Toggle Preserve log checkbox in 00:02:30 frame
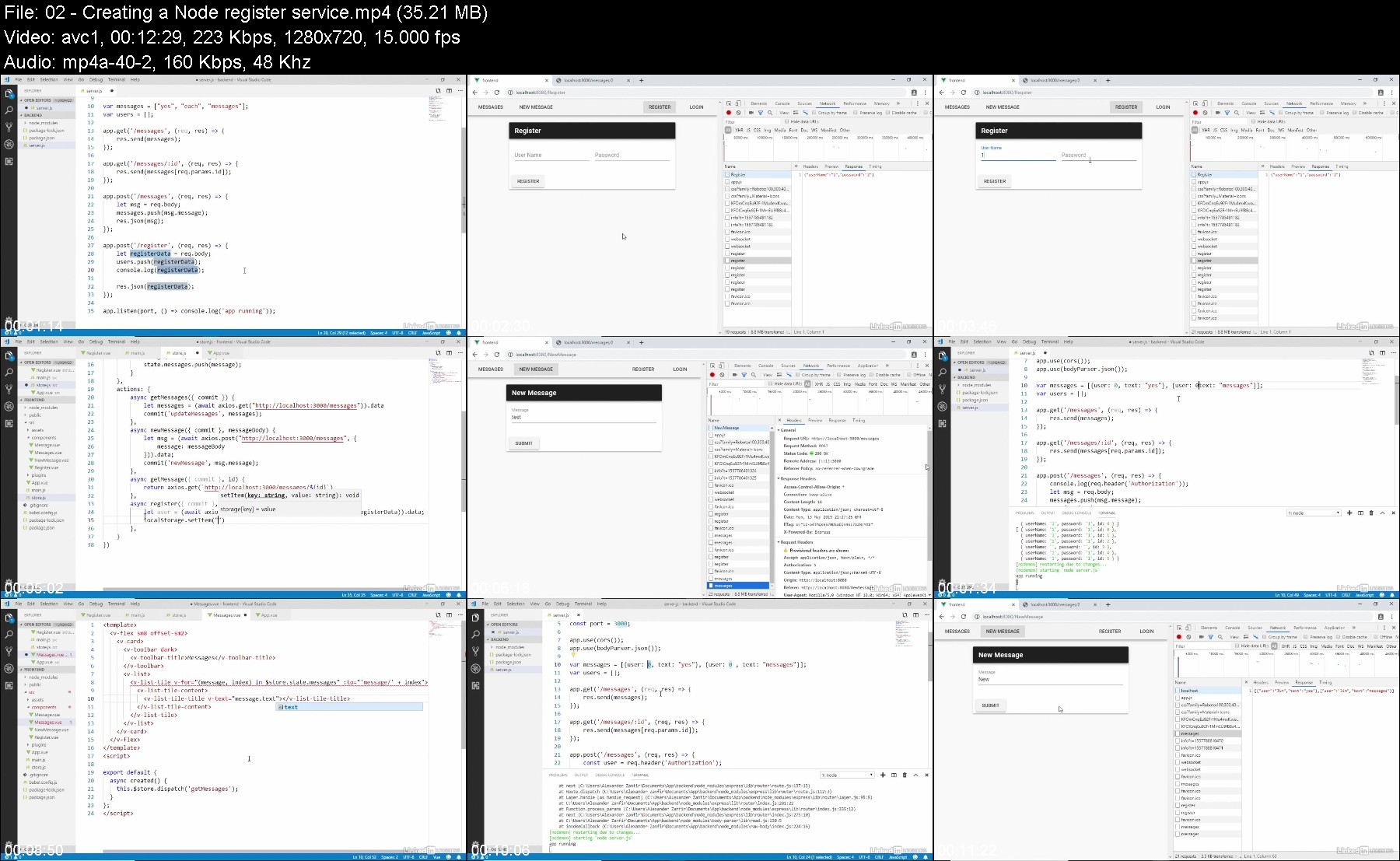Screen dimensions: 1400x861 tap(855, 113)
